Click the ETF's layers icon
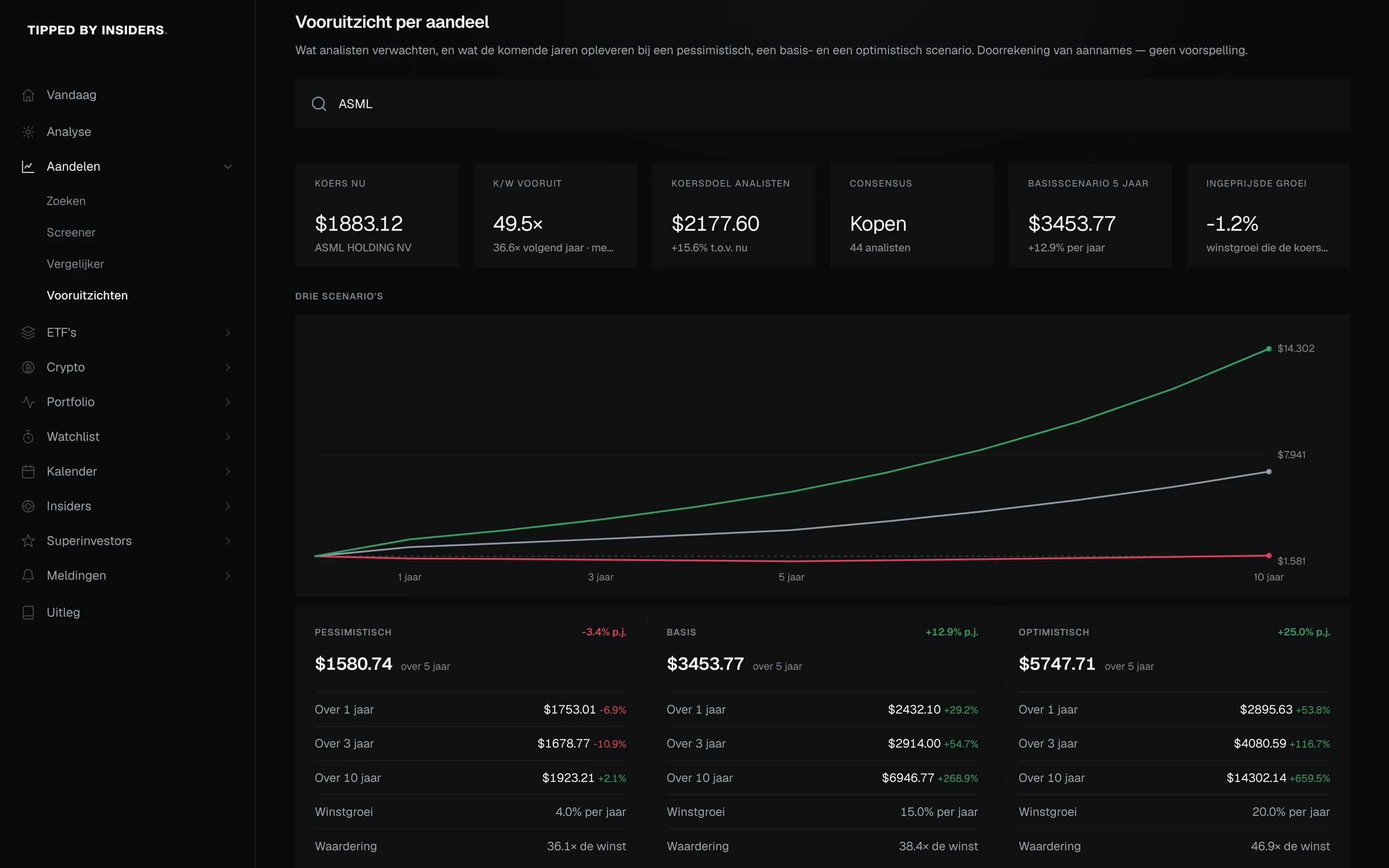The height and width of the screenshot is (868, 1389). click(28, 333)
